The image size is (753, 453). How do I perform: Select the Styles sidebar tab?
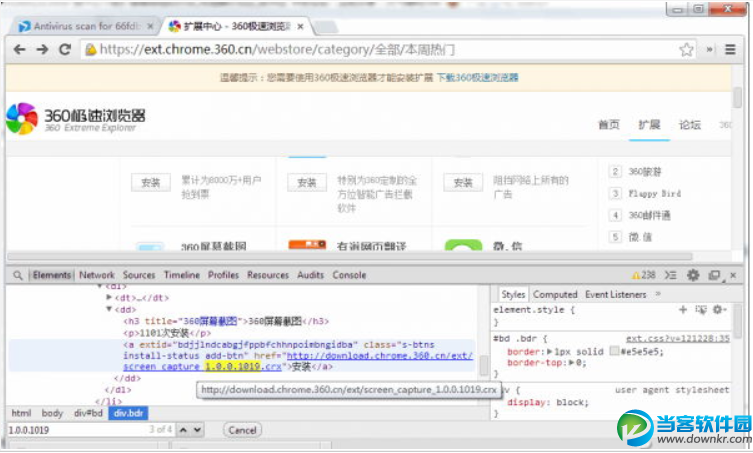[x=513, y=294]
